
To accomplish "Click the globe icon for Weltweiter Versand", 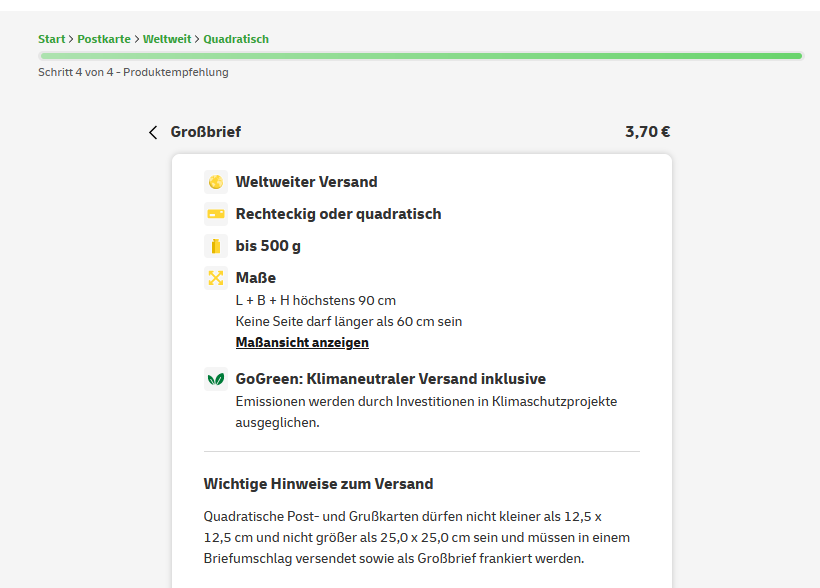I will (216, 182).
